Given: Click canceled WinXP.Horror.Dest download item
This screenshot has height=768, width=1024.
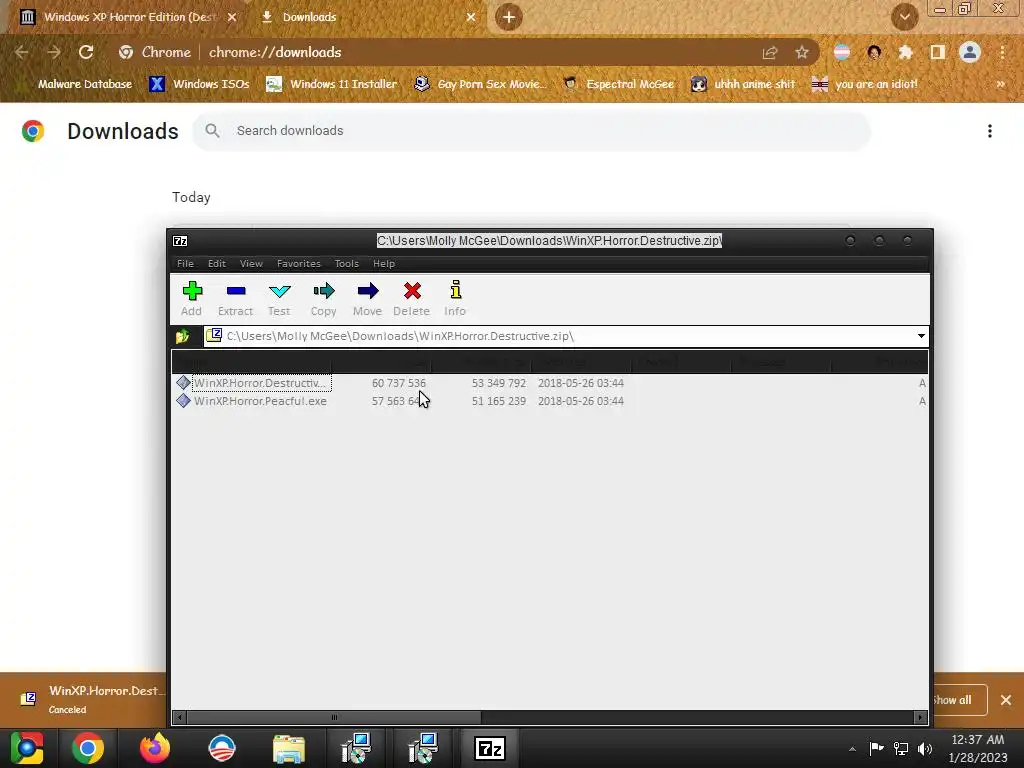Looking at the screenshot, I should (91, 699).
